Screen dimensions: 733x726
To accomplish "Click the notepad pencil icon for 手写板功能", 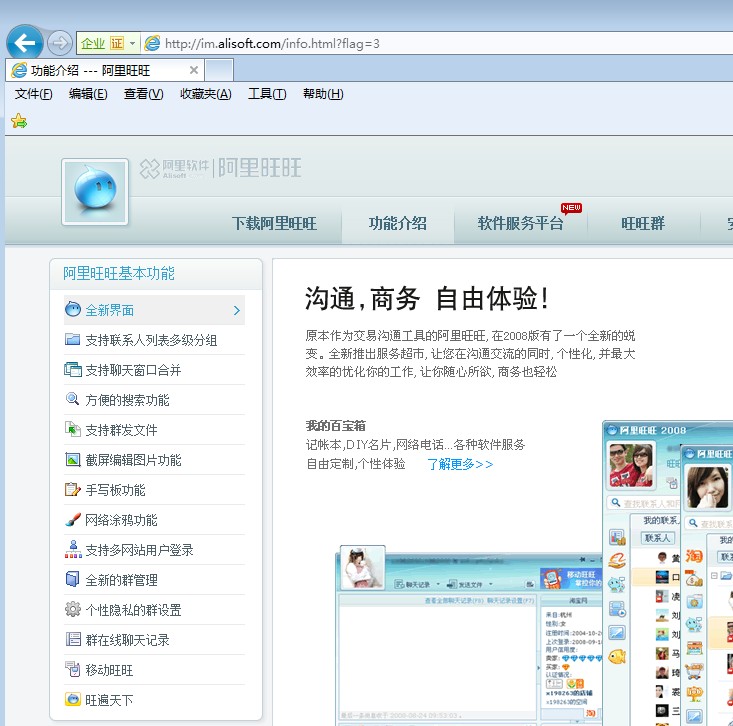I will click(72, 489).
